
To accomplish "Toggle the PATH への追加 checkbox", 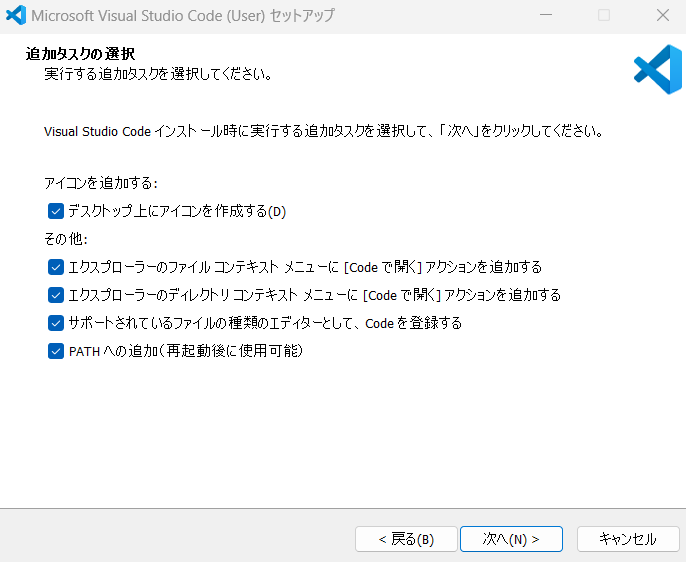I will coord(56,351).
